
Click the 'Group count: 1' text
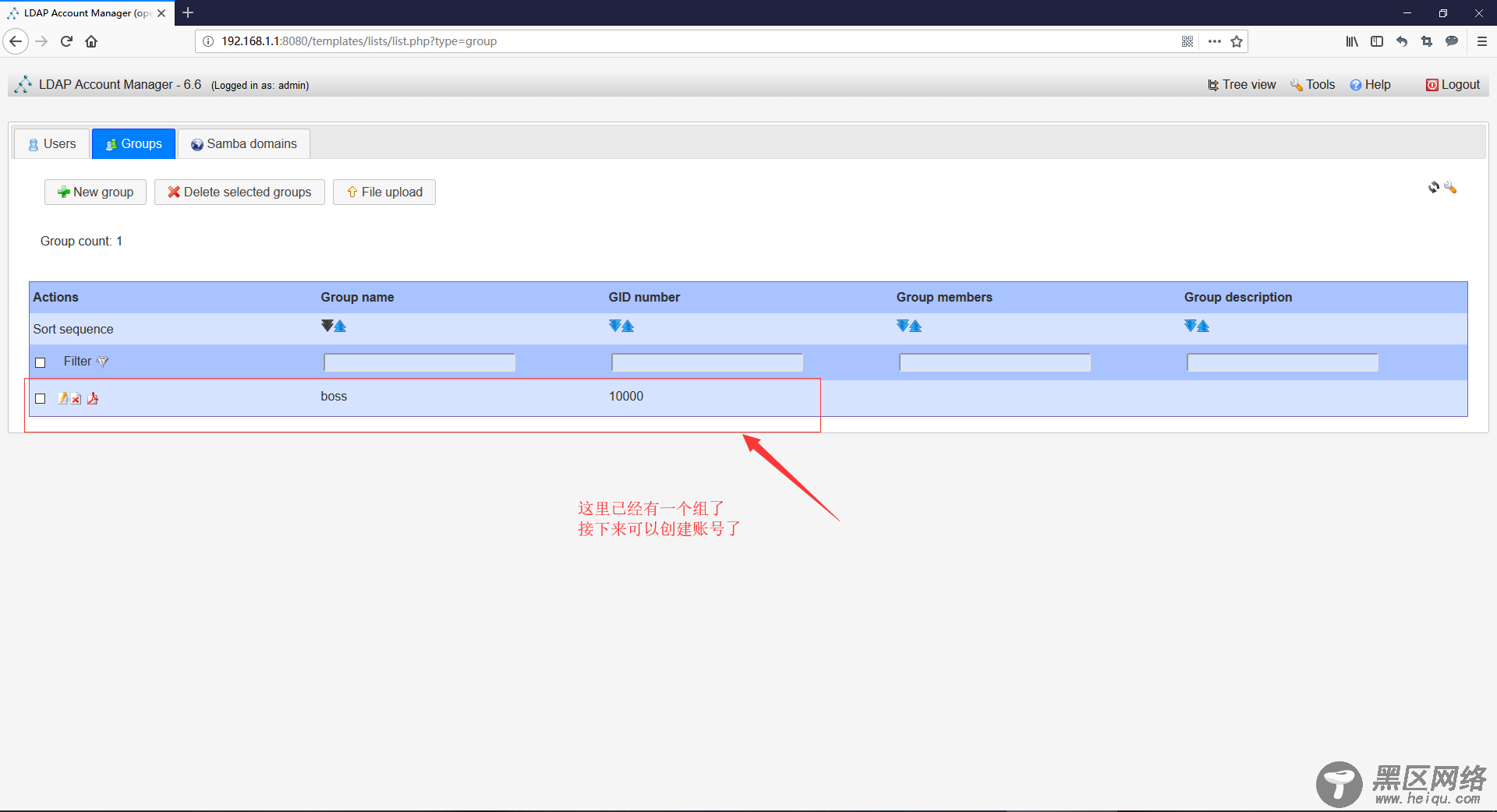tap(81, 242)
